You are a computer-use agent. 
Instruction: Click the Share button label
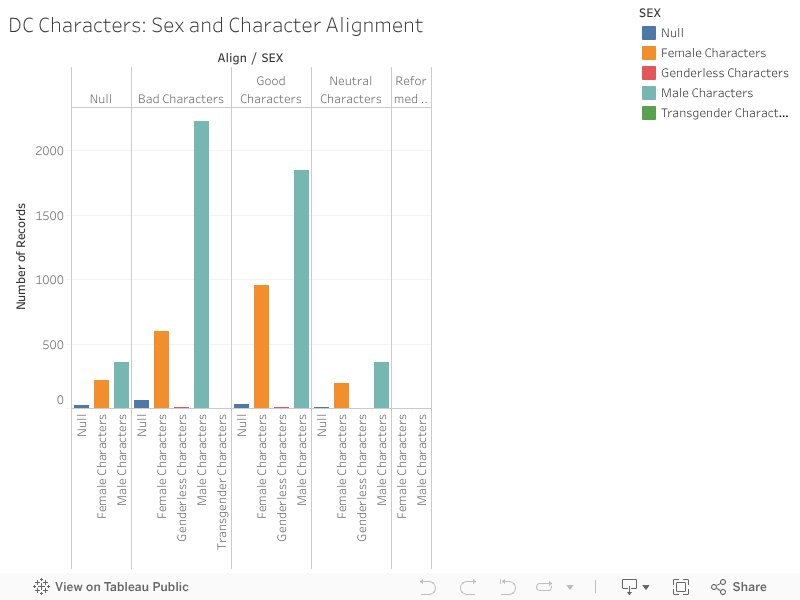click(x=749, y=587)
